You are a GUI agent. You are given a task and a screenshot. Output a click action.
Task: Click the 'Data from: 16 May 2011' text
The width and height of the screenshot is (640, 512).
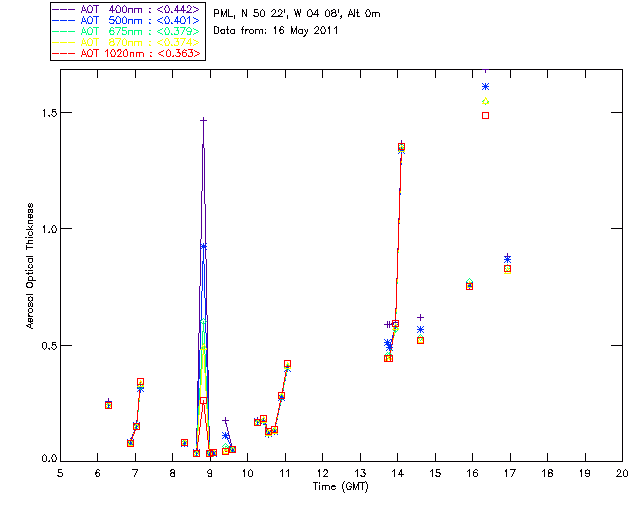click(276, 31)
